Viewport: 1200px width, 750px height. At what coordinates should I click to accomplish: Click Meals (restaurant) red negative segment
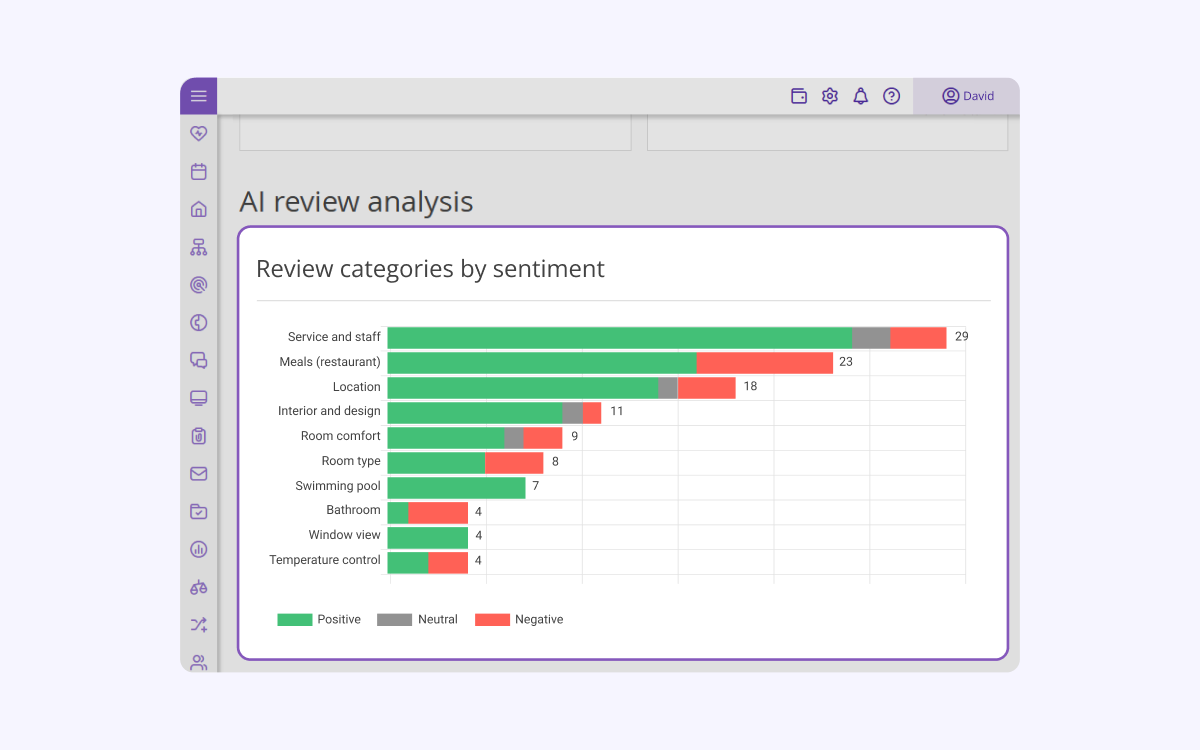[x=765, y=363]
